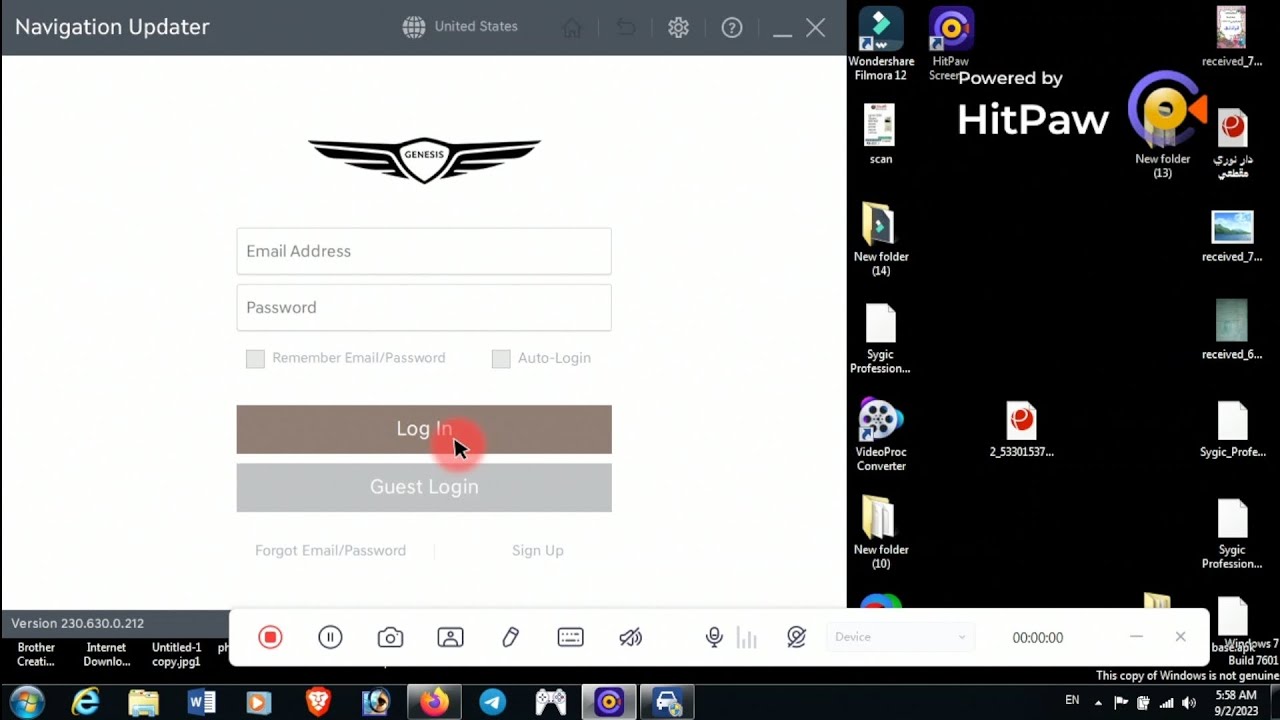Open Internet Explorer from taskbar
The height and width of the screenshot is (720, 1280).
click(x=86, y=702)
